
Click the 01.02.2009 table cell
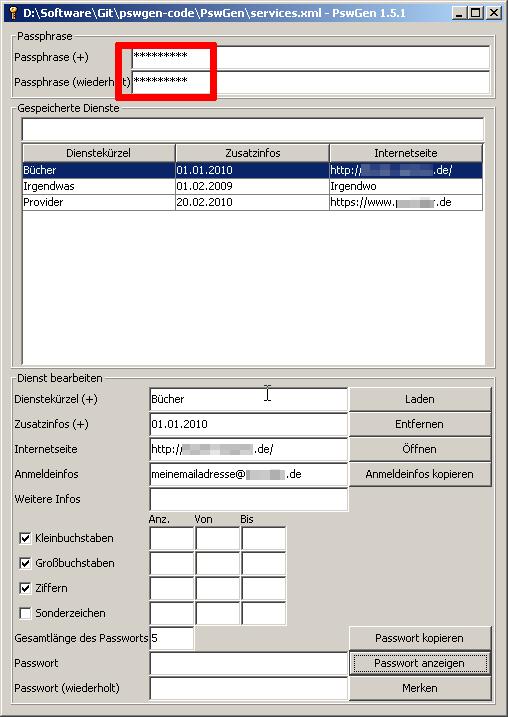[252, 186]
